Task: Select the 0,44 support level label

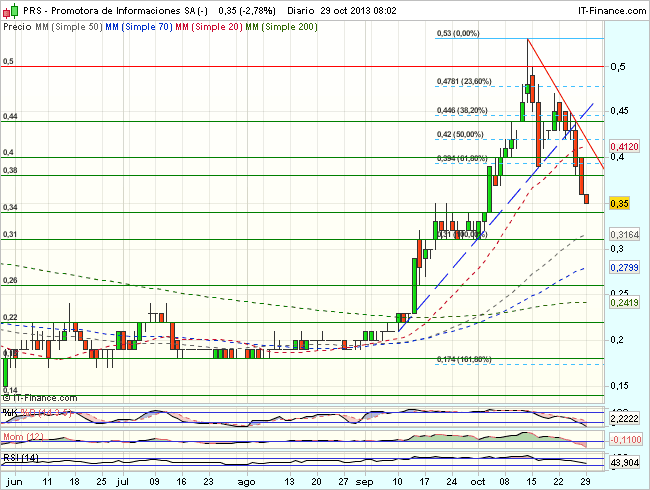Action: point(10,116)
